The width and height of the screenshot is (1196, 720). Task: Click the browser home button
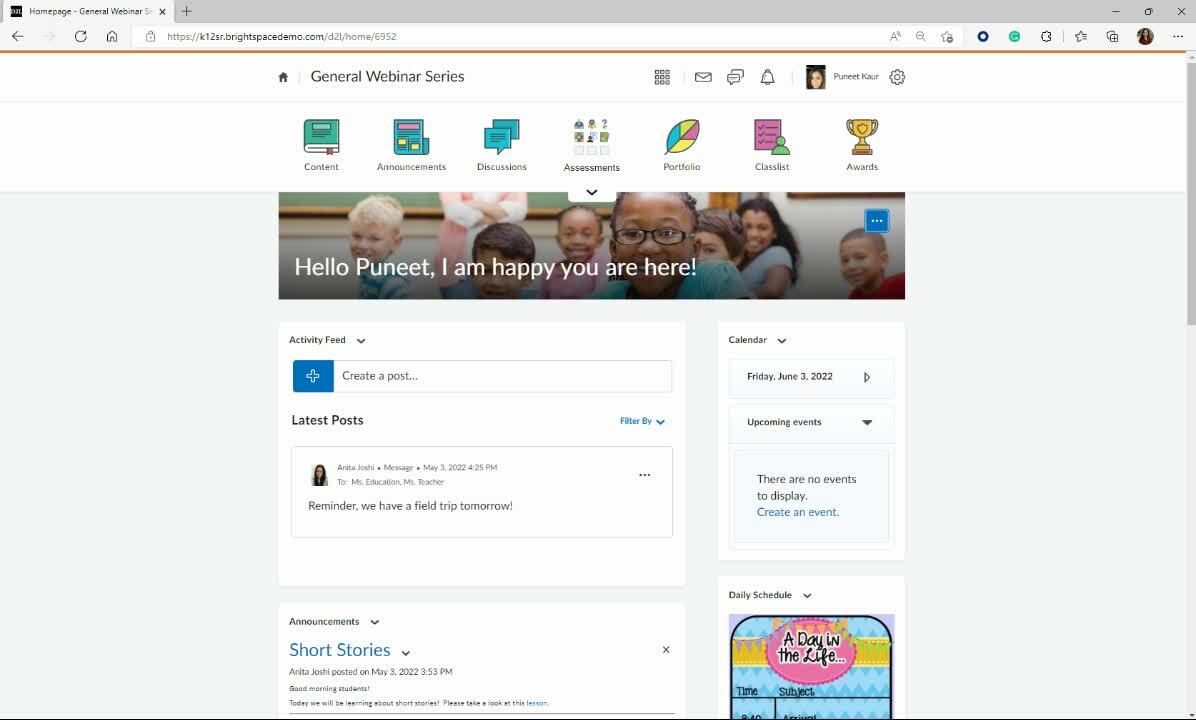[112, 36]
